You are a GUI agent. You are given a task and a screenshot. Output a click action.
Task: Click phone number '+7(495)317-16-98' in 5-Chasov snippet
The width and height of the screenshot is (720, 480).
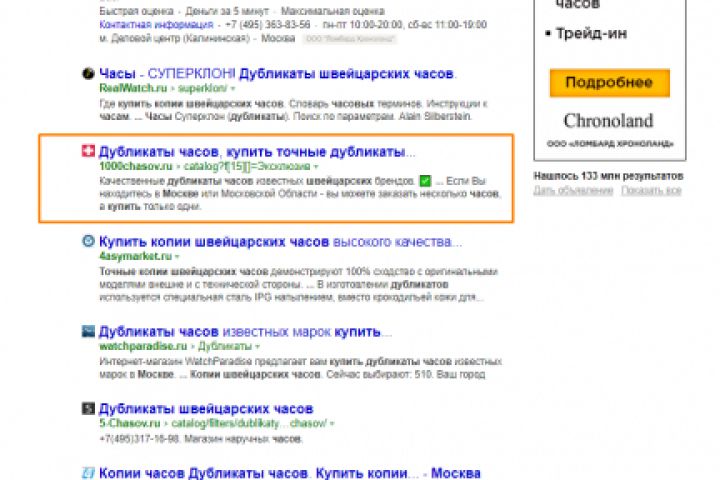coord(139,439)
